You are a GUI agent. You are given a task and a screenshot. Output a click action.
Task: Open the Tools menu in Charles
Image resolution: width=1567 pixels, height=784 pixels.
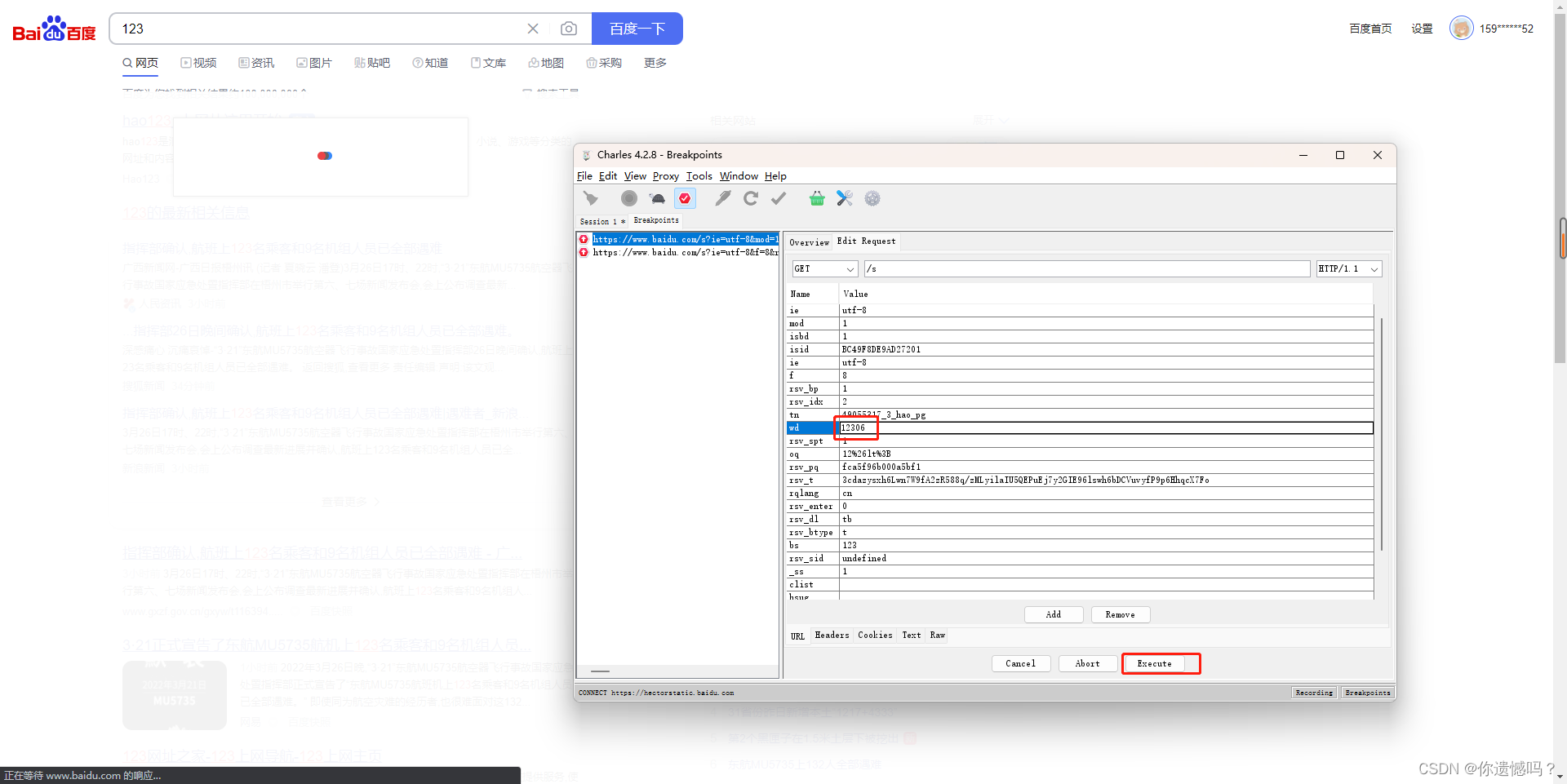(x=699, y=176)
